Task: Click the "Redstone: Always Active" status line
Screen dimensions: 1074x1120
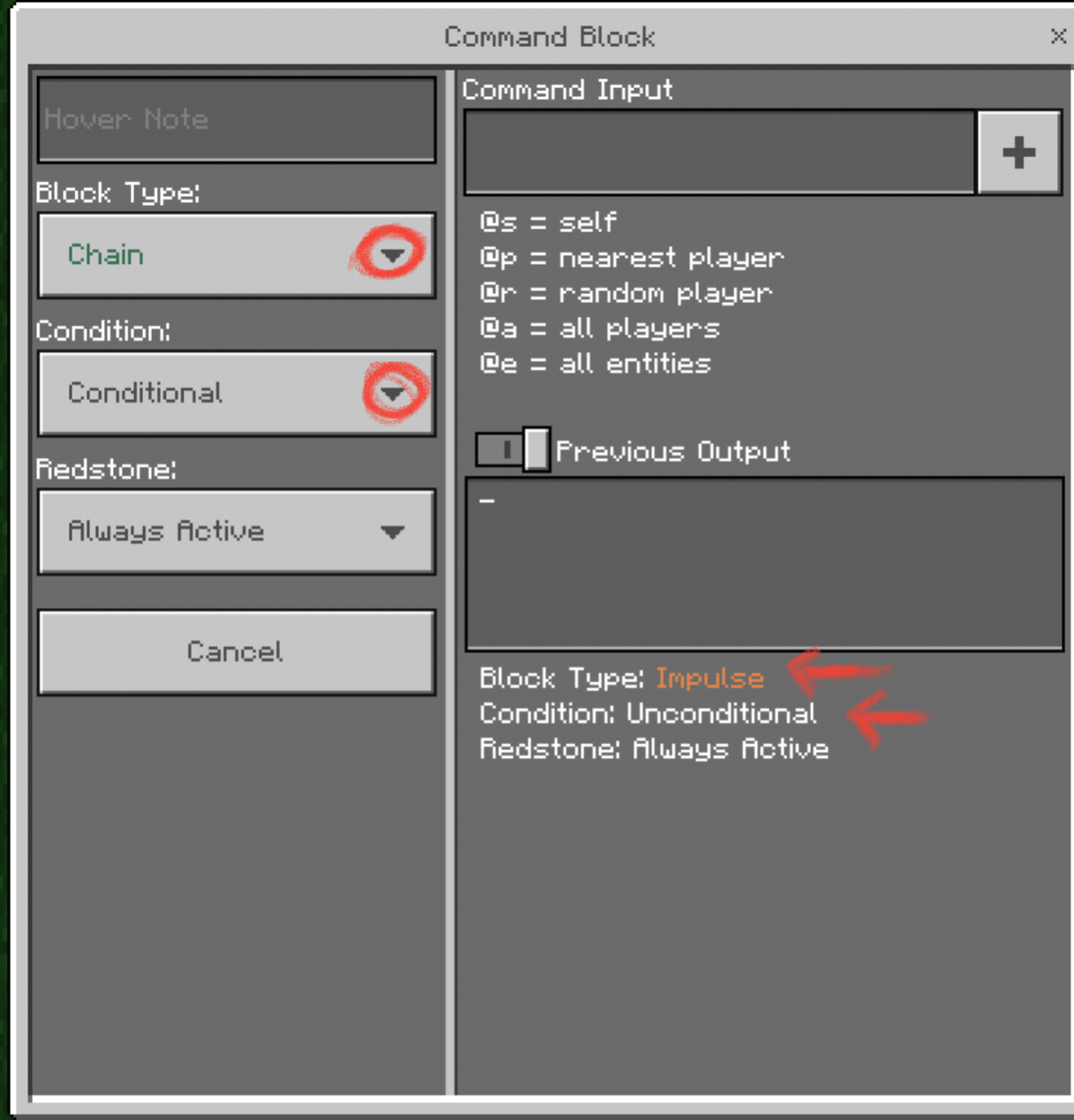Action: 654,749
